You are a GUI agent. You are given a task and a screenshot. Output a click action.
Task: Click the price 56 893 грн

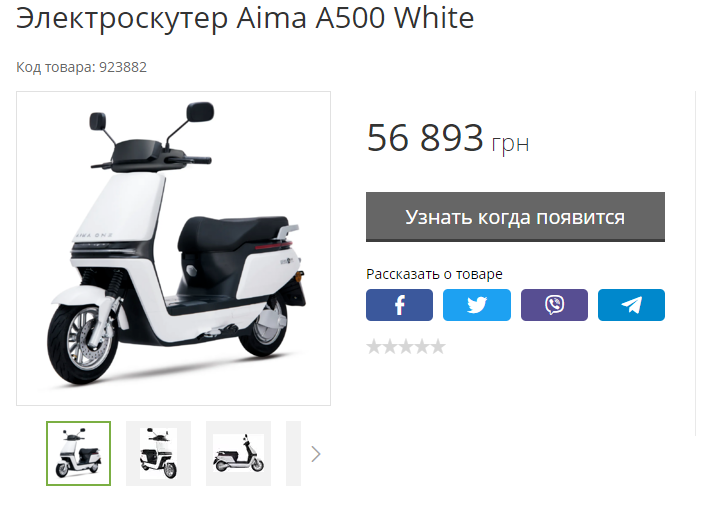(448, 138)
